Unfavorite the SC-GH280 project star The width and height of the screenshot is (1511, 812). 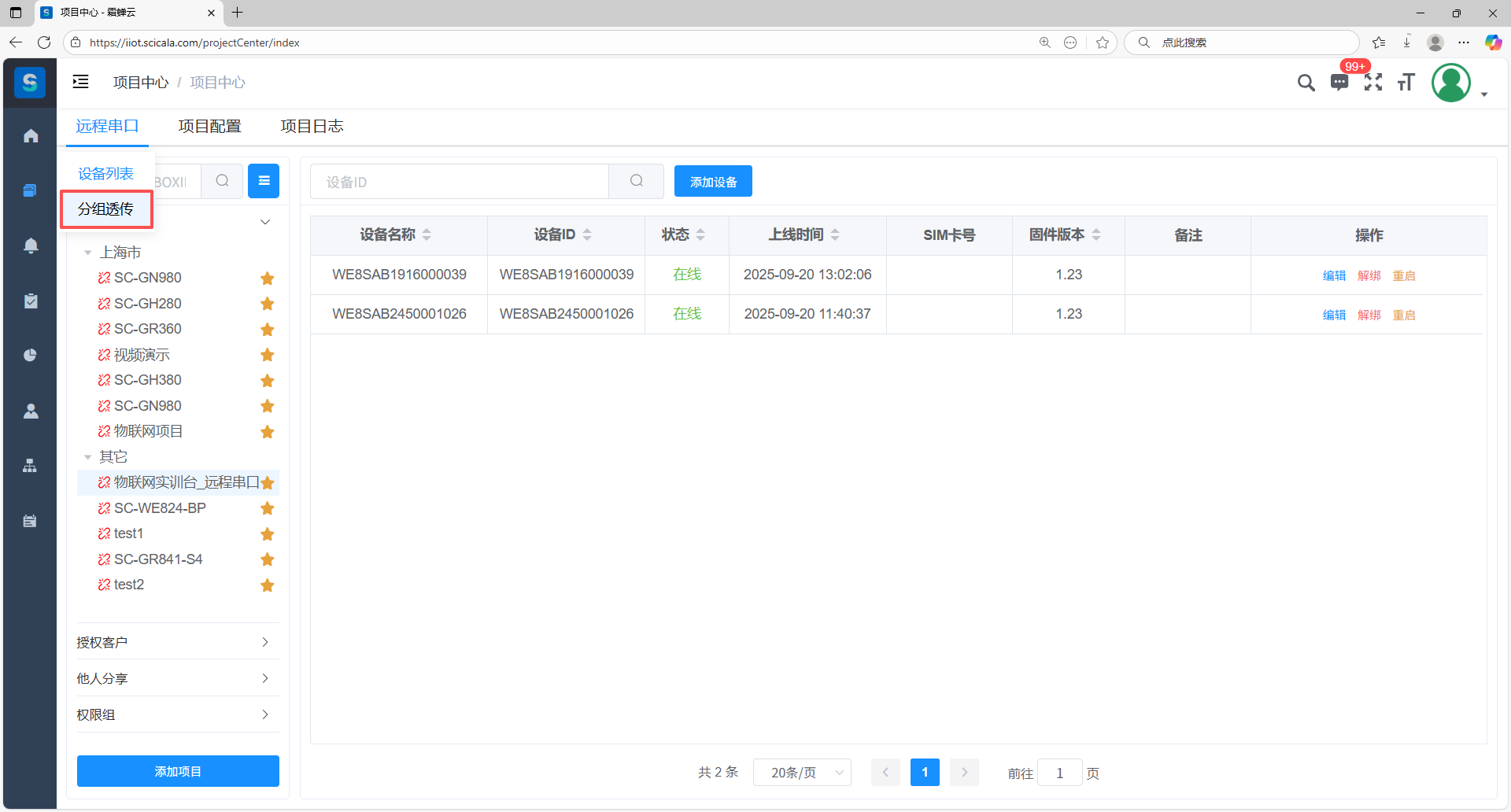[268, 304]
